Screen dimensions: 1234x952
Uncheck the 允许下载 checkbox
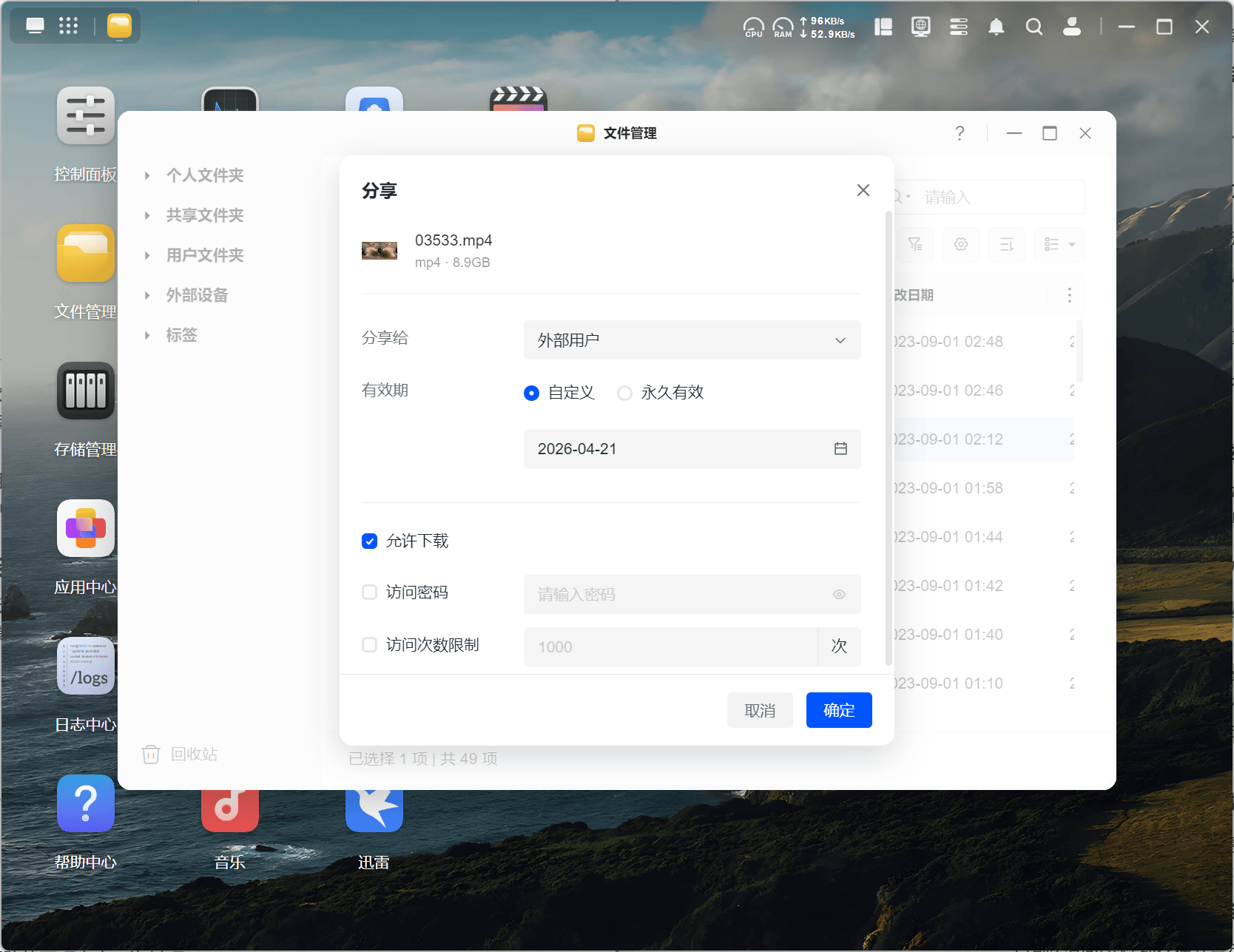(x=370, y=541)
